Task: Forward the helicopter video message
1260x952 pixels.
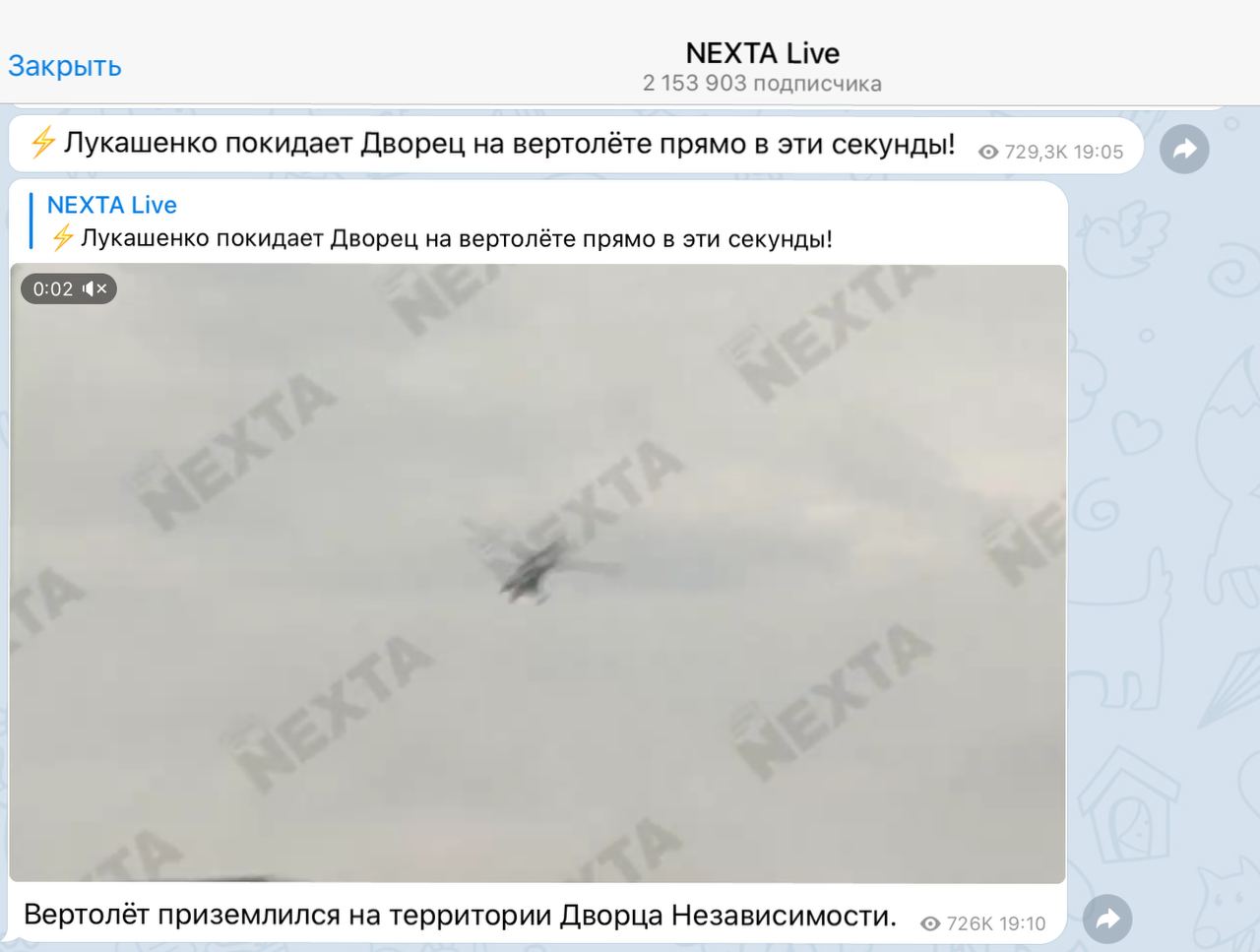Action: (x=1107, y=920)
